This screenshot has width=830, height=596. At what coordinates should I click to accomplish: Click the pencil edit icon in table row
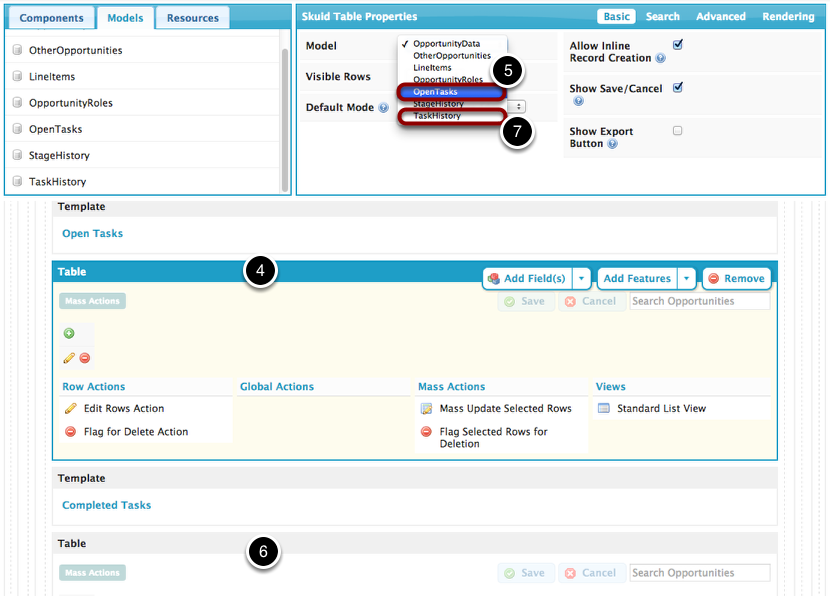tap(69, 358)
